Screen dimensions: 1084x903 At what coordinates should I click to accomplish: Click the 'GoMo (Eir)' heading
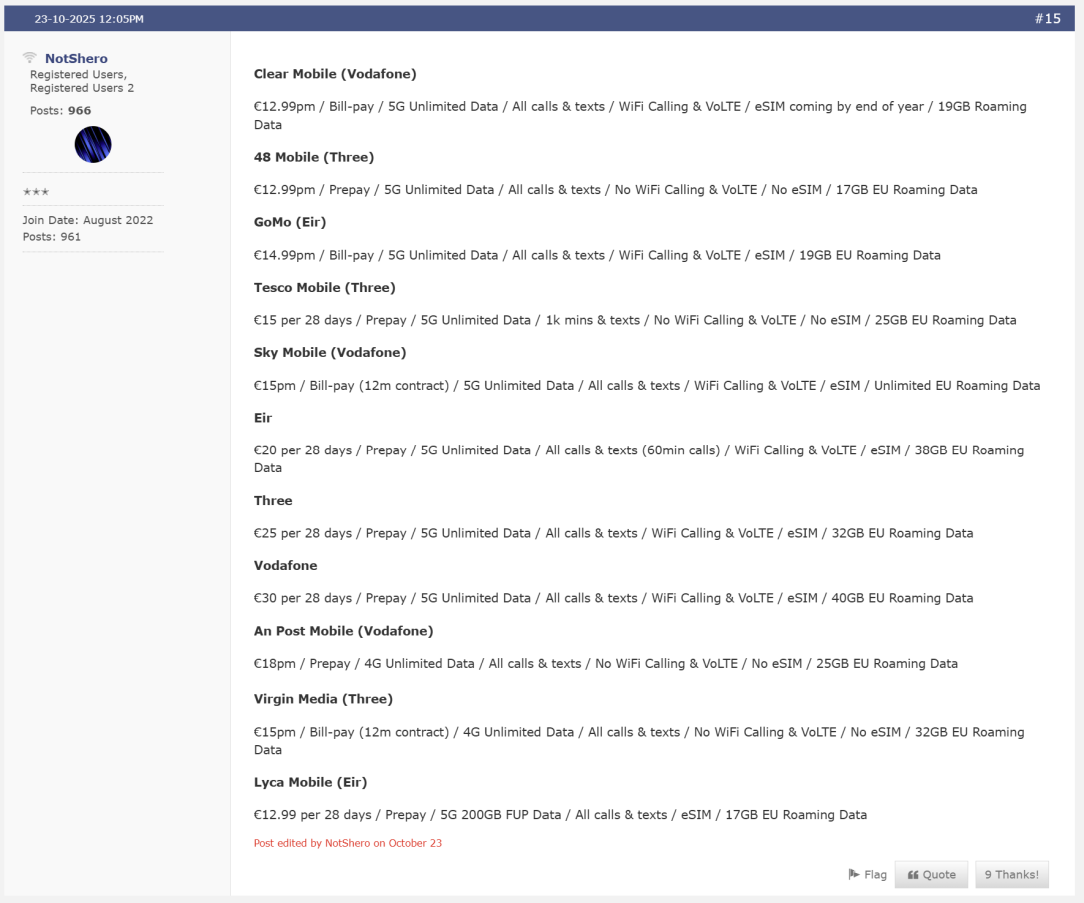pyautogui.click(x=290, y=222)
